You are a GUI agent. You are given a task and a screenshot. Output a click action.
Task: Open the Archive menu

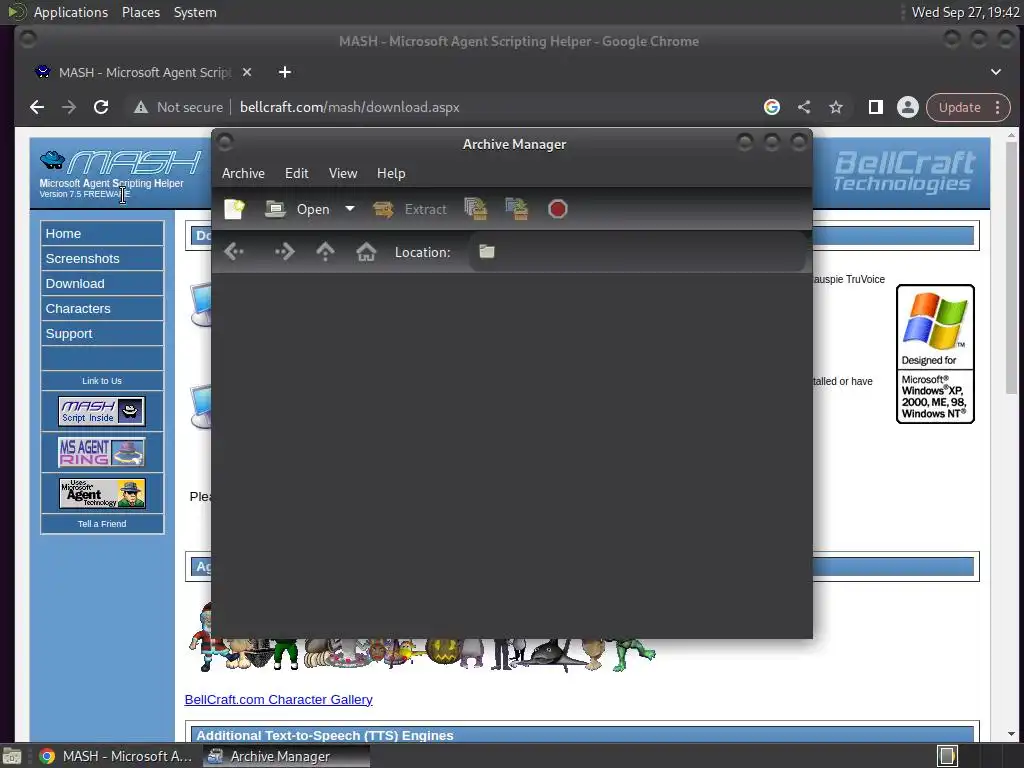(x=243, y=173)
